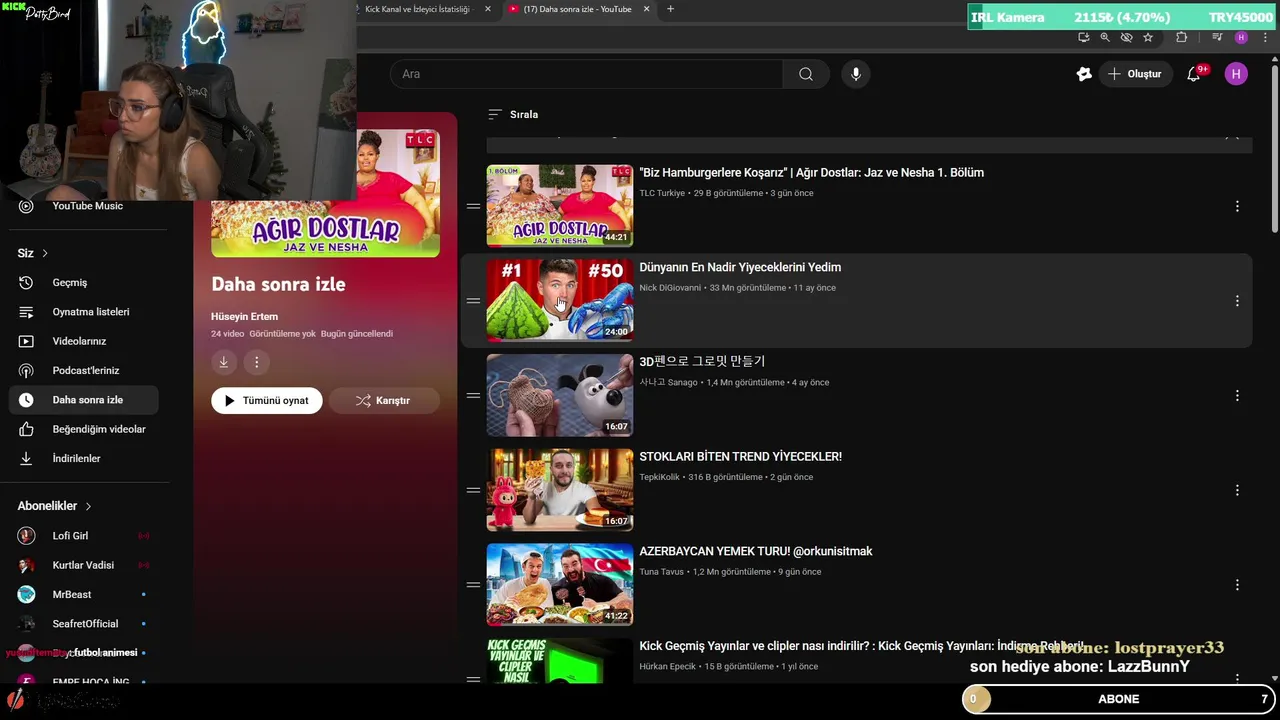Open browser media control icon
Image resolution: width=1280 pixels, height=720 pixels.
point(1217,37)
